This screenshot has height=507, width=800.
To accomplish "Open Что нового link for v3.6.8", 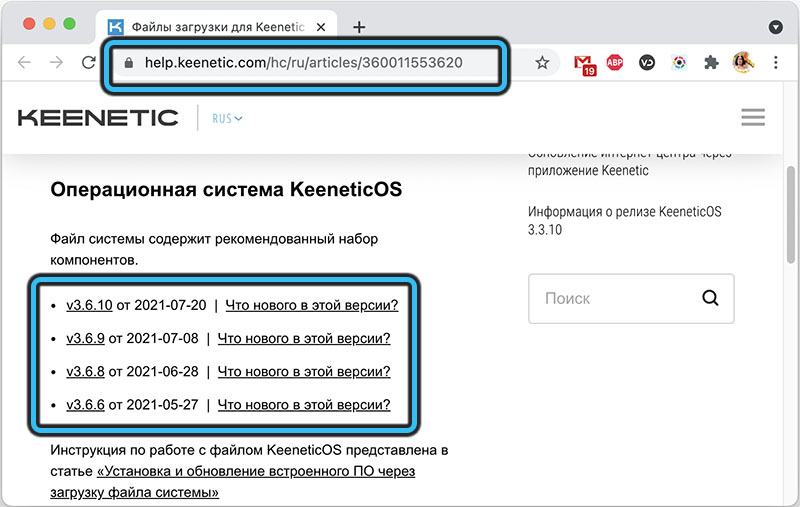I will 304,371.
